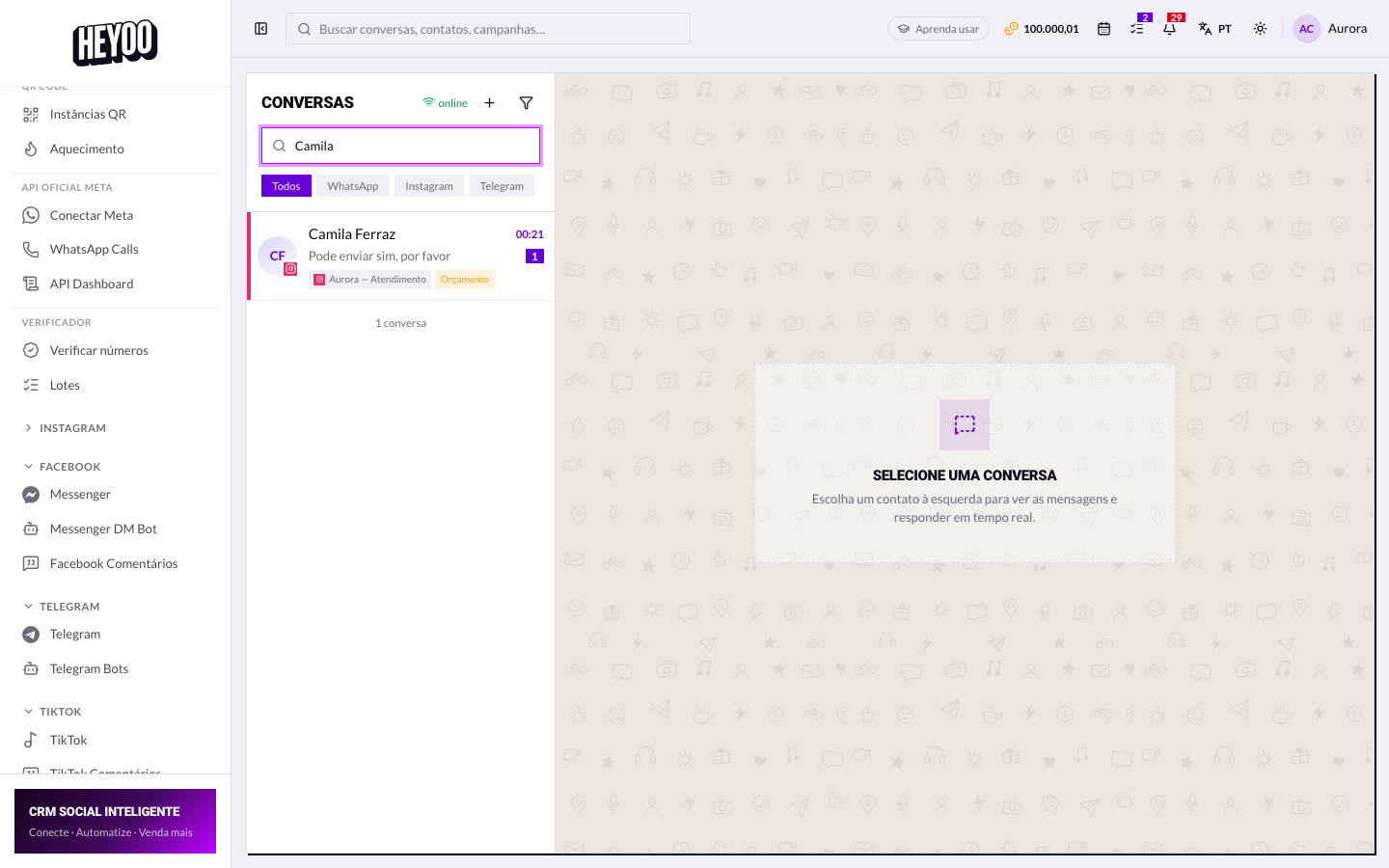This screenshot has width=1389, height=868.
Task: Start a new conversation with the plus icon
Action: click(489, 102)
